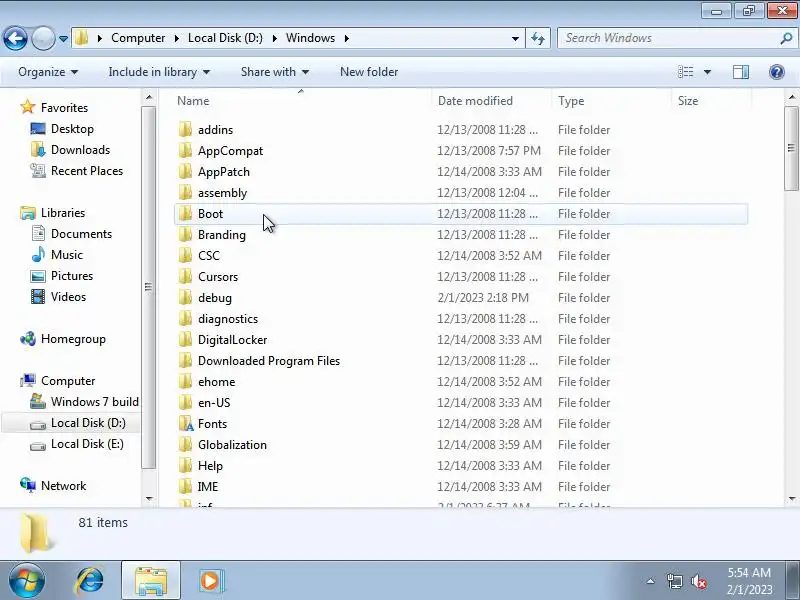This screenshot has height=600, width=800.
Task: Open the Include in library menu
Action: pos(159,72)
